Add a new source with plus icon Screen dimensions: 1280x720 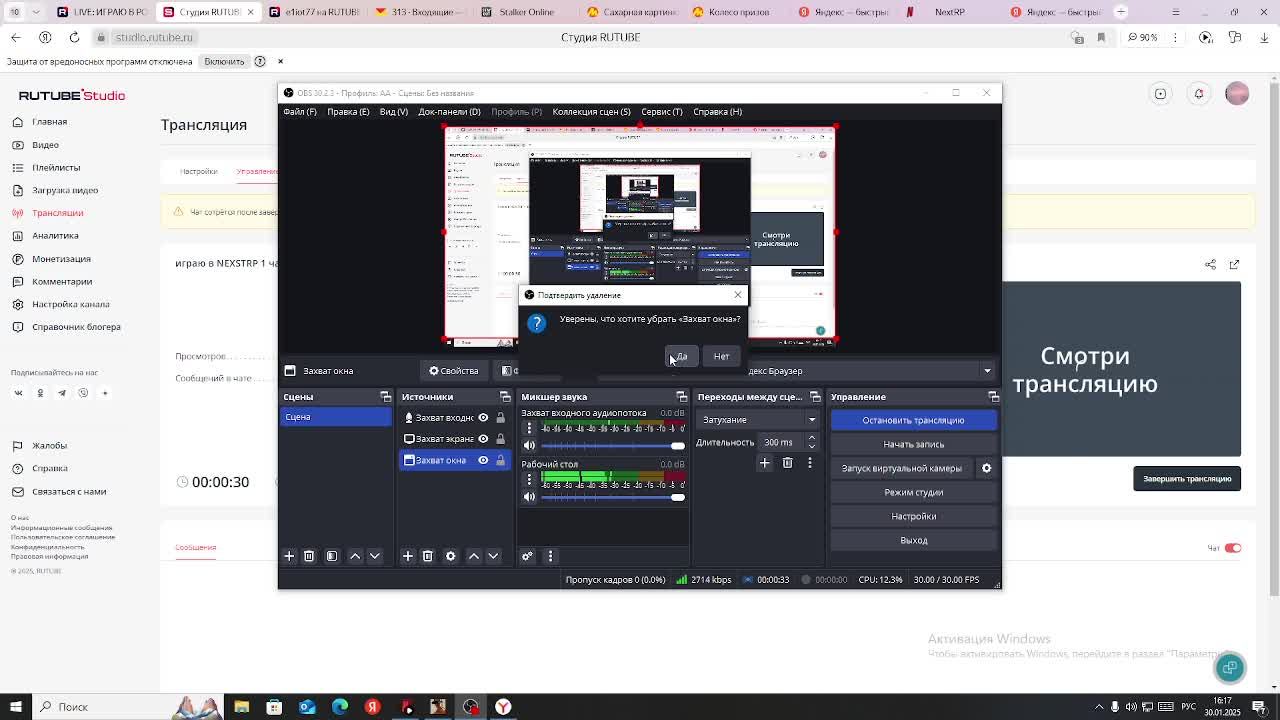point(408,556)
